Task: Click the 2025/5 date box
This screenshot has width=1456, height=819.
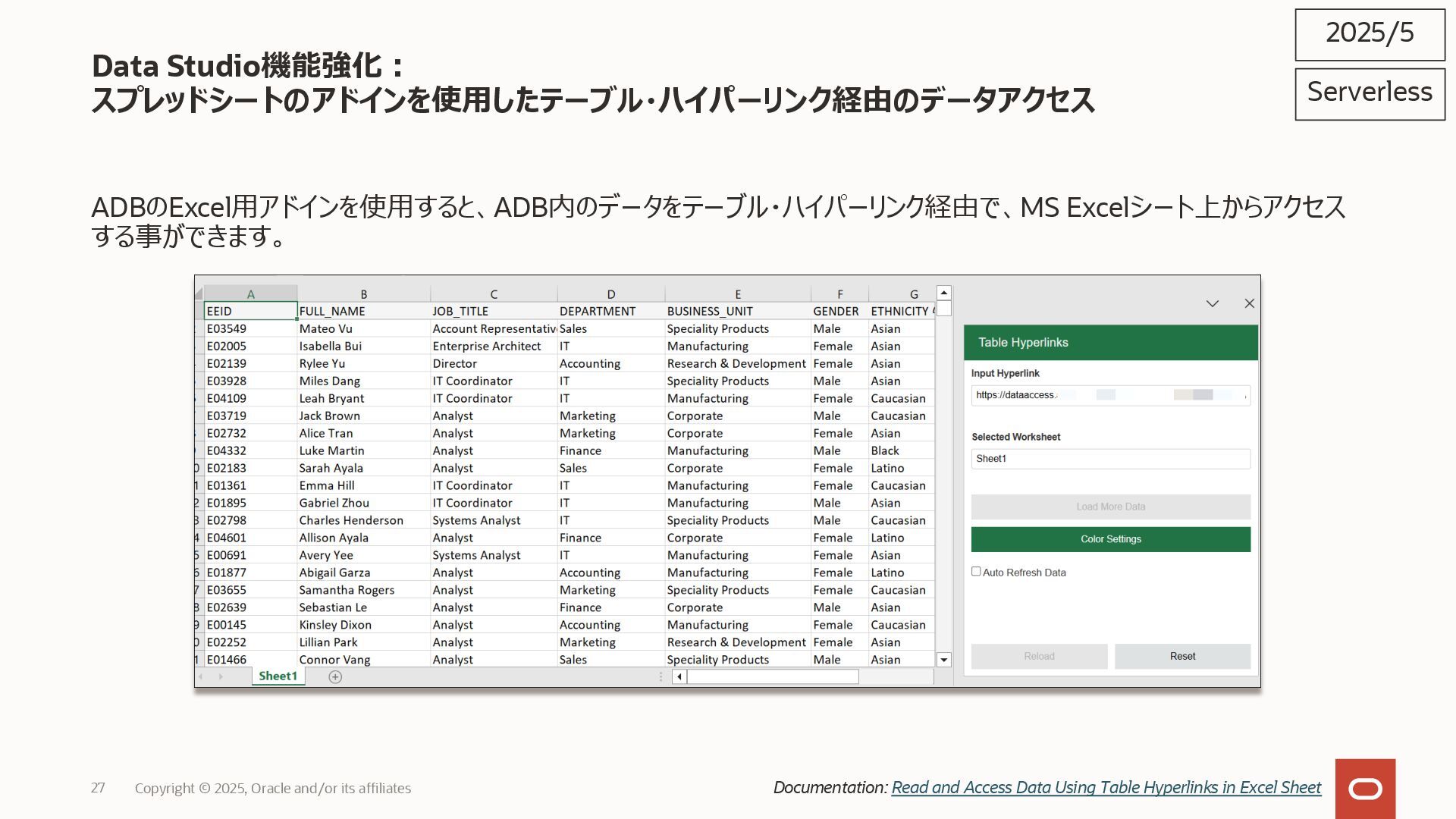Action: [x=1370, y=34]
